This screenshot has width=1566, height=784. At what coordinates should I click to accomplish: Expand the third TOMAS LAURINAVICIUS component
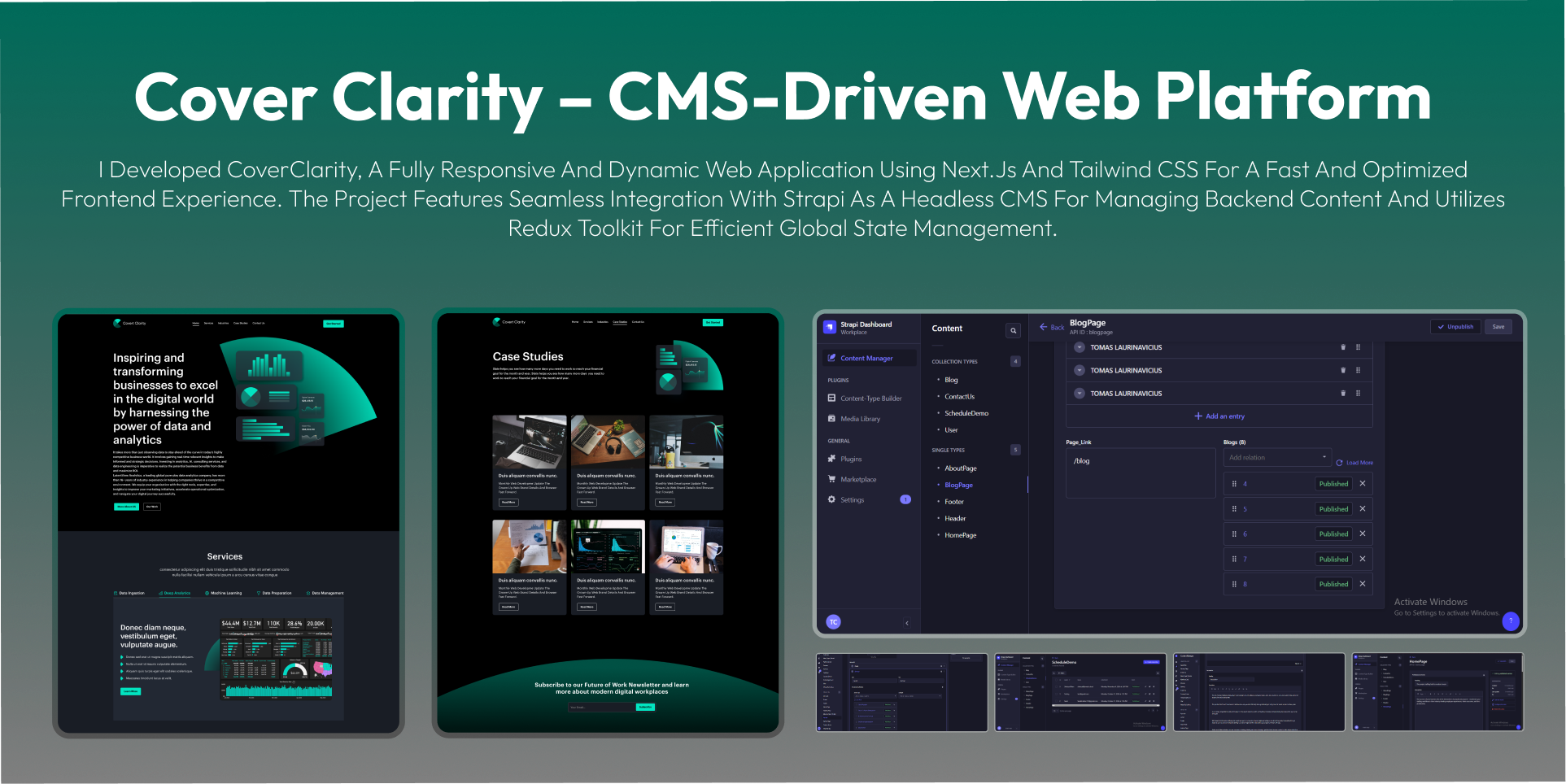1078,393
